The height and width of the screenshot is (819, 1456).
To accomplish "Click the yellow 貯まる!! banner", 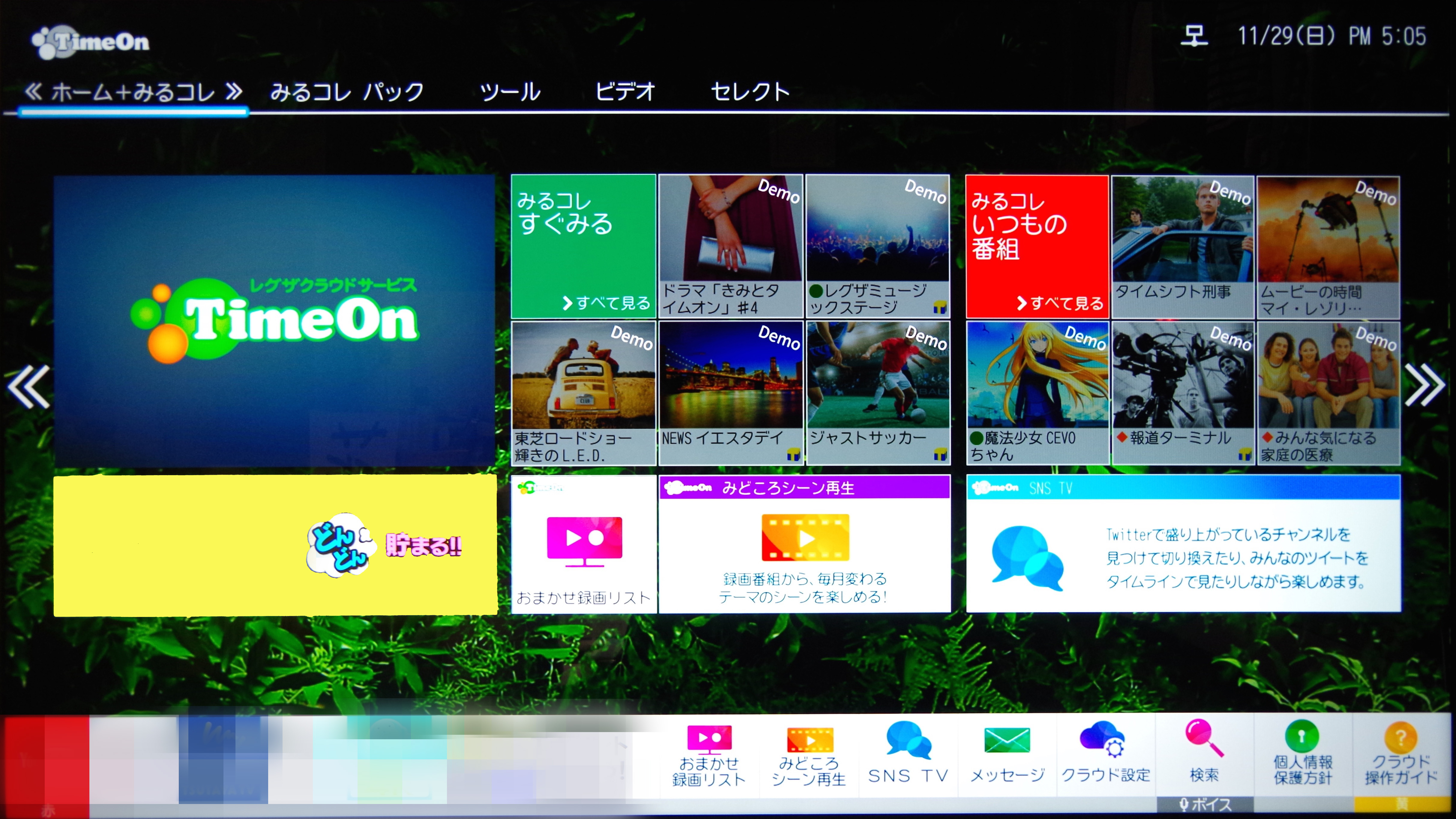I will pyautogui.click(x=275, y=546).
